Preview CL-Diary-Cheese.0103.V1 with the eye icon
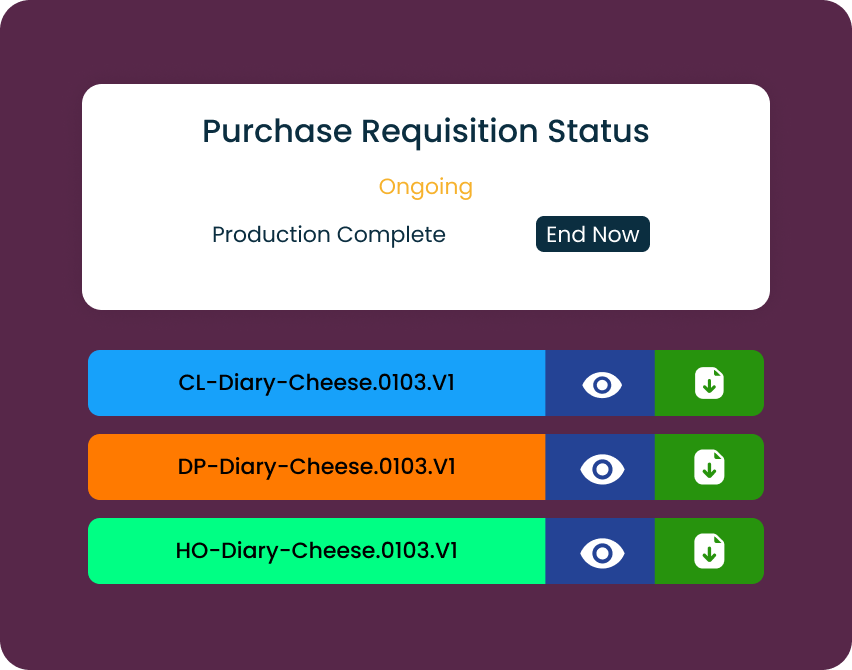Image resolution: width=852 pixels, height=670 pixels. (601, 384)
